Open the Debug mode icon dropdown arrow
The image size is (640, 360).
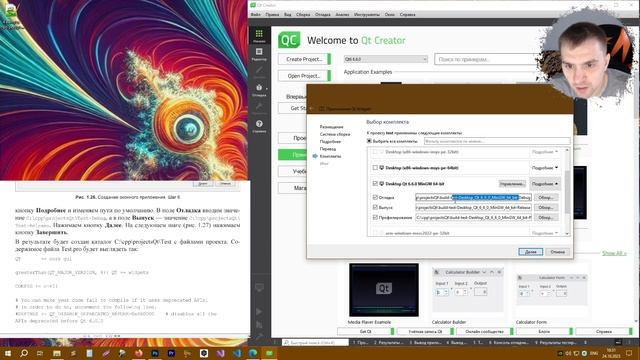click(x=267, y=89)
